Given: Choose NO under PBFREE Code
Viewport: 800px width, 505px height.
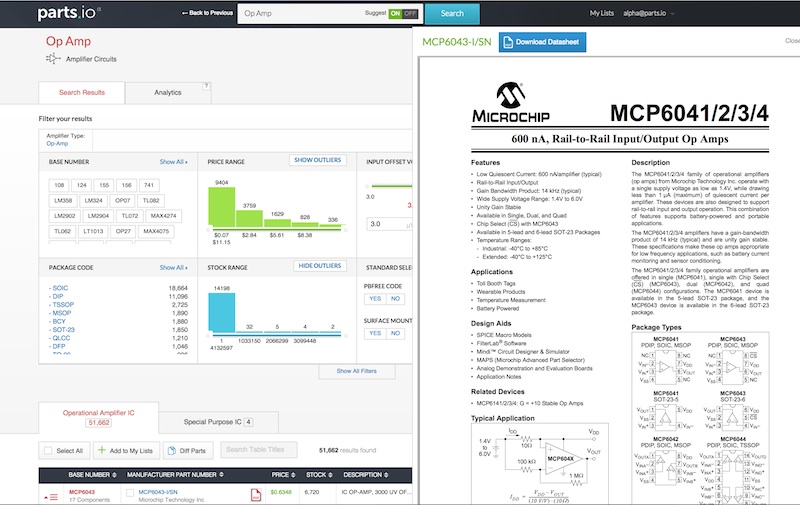Looking at the screenshot, I should [395, 299].
